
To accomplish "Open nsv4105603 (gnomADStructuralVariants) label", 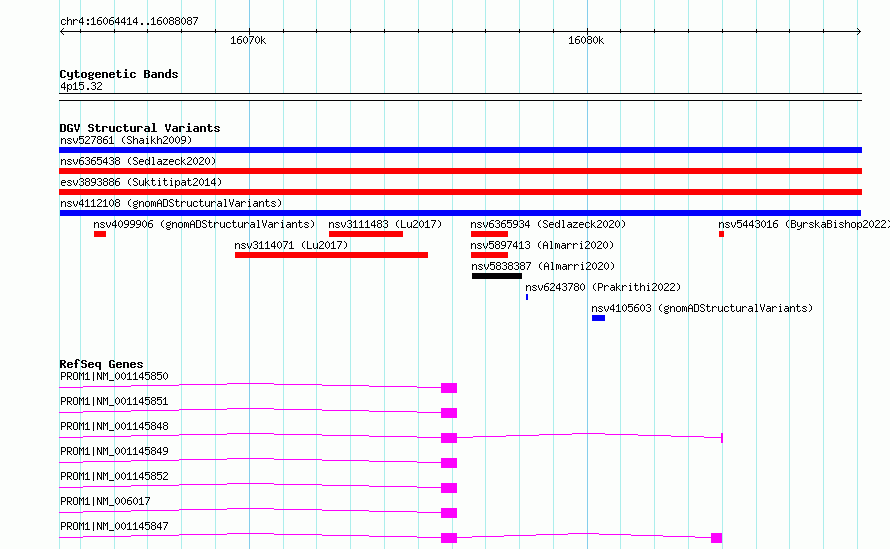I will coord(702,308).
